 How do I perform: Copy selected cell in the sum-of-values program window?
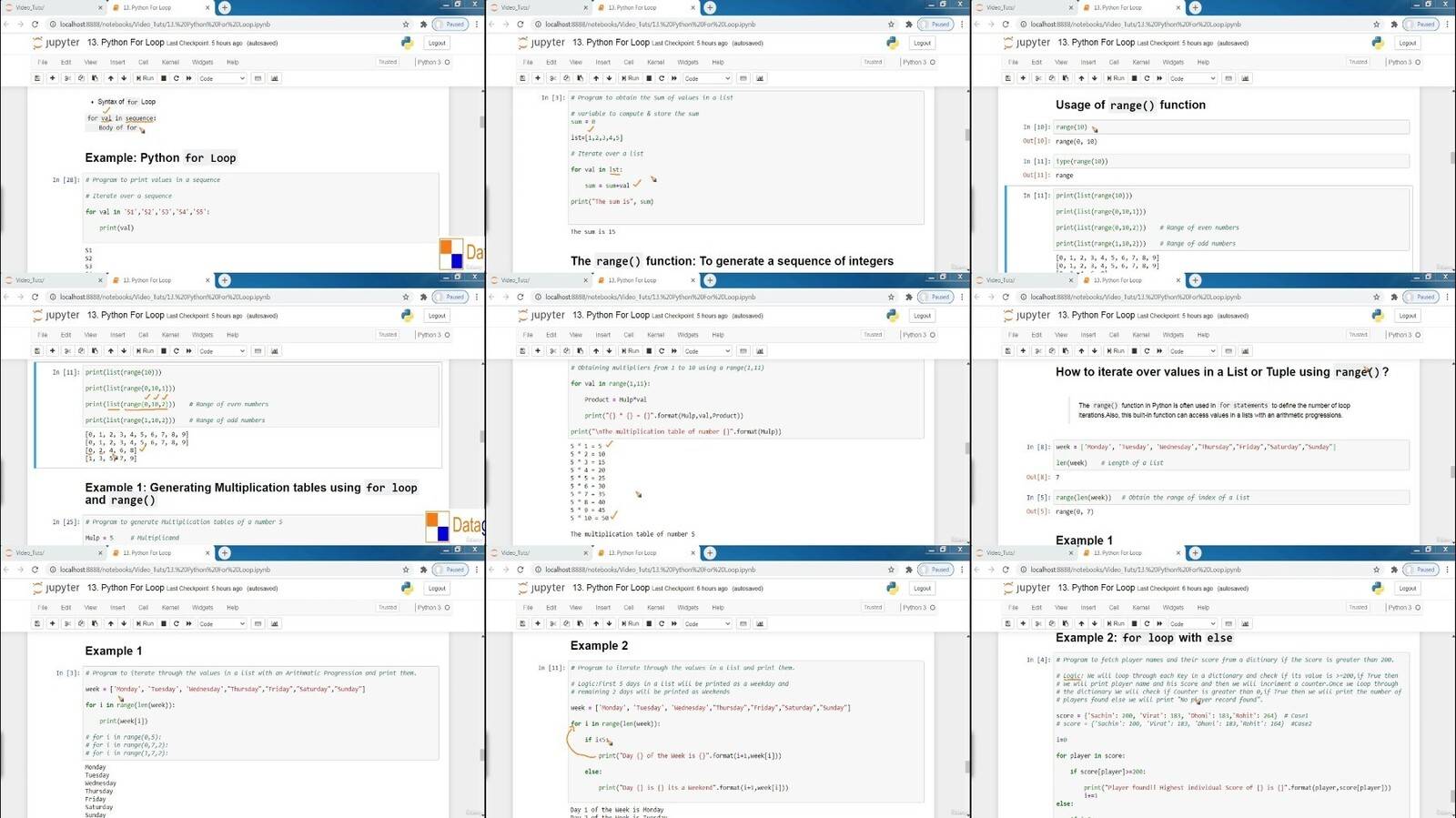(566, 78)
